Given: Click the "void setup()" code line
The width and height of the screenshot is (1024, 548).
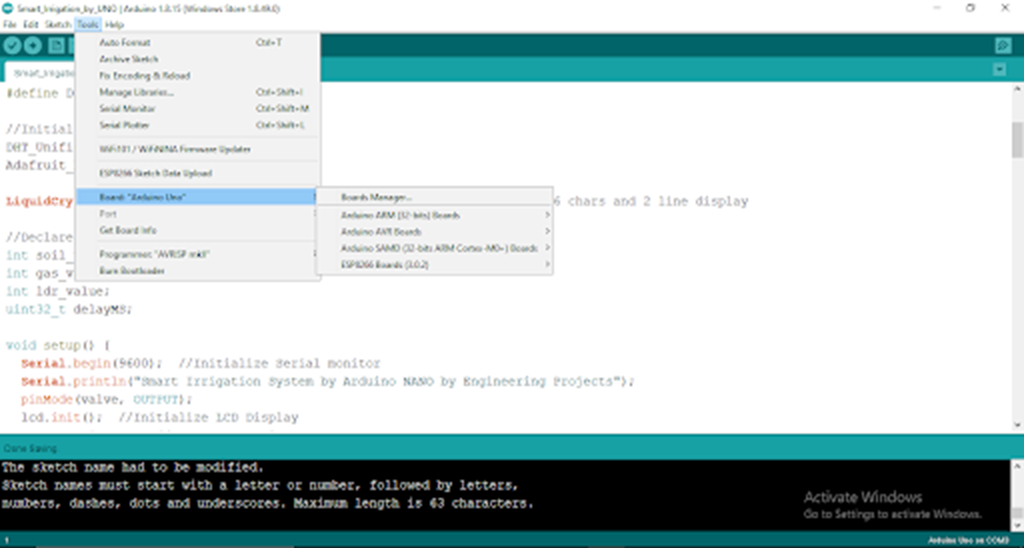Looking at the screenshot, I should [x=57, y=345].
